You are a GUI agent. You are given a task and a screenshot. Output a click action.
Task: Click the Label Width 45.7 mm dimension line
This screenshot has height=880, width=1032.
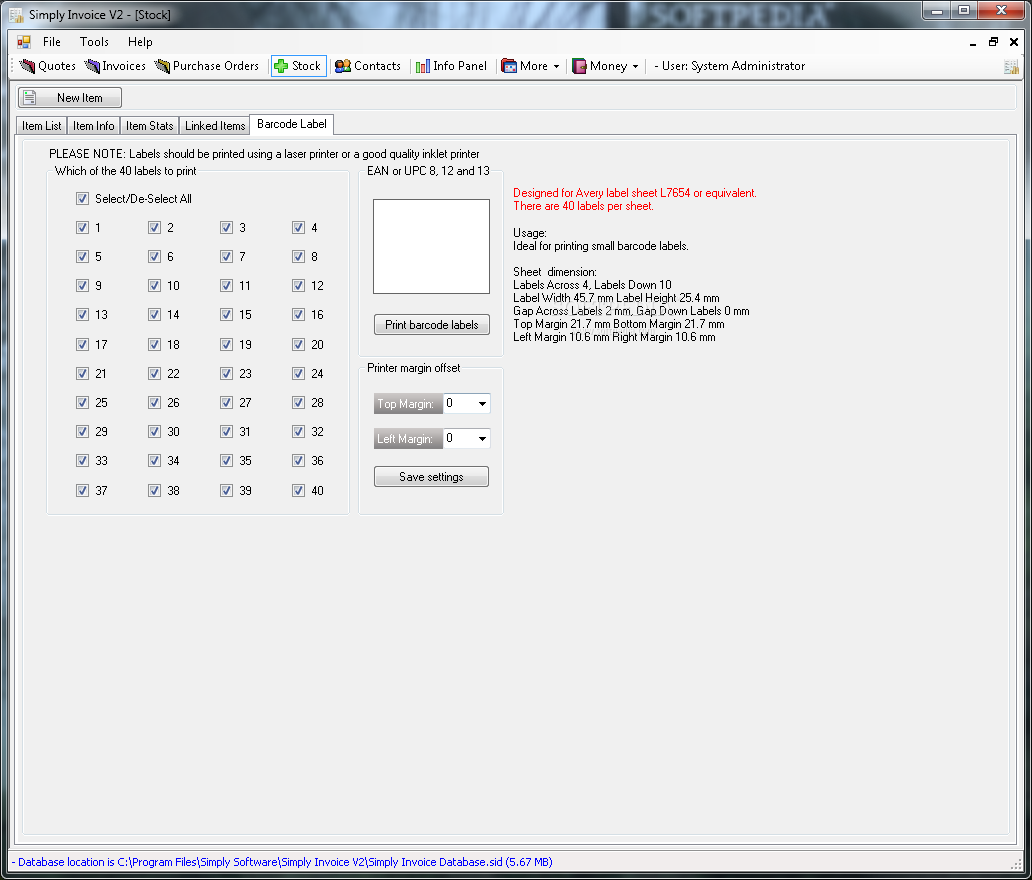tap(616, 298)
